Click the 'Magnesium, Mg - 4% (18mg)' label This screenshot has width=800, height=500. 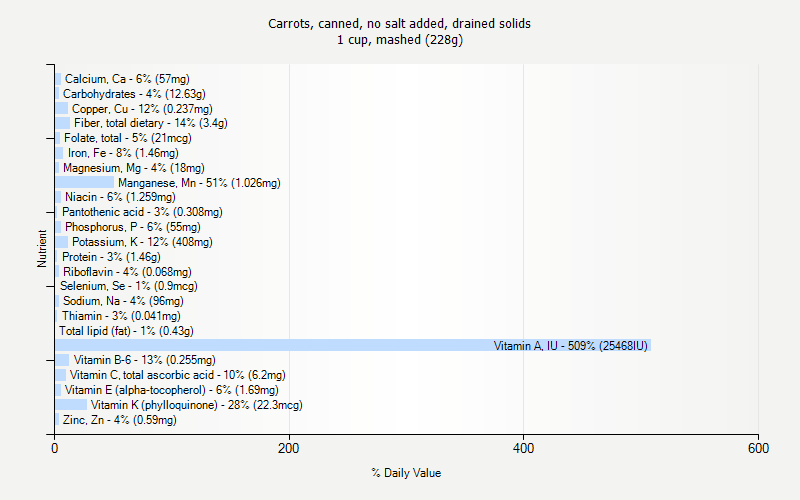pos(134,168)
